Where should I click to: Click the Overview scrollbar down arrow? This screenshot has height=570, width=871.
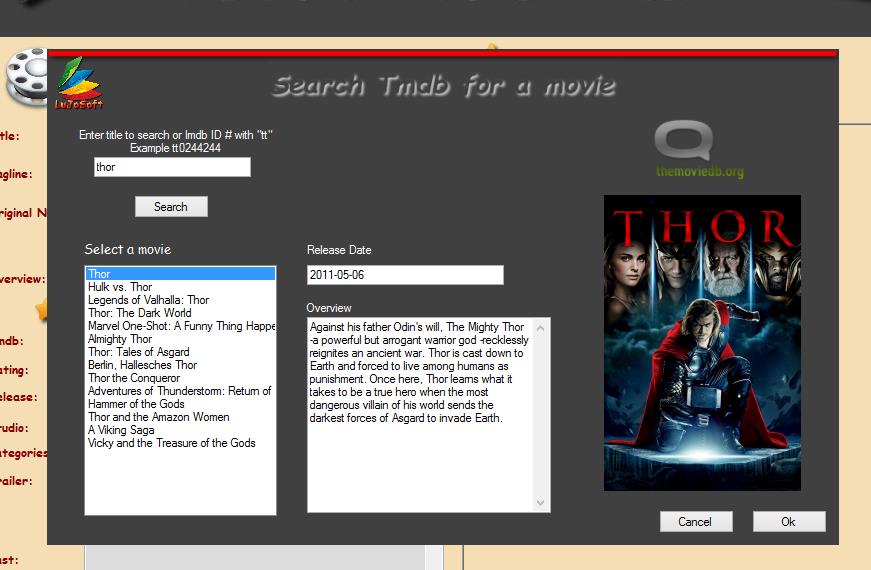[542, 503]
